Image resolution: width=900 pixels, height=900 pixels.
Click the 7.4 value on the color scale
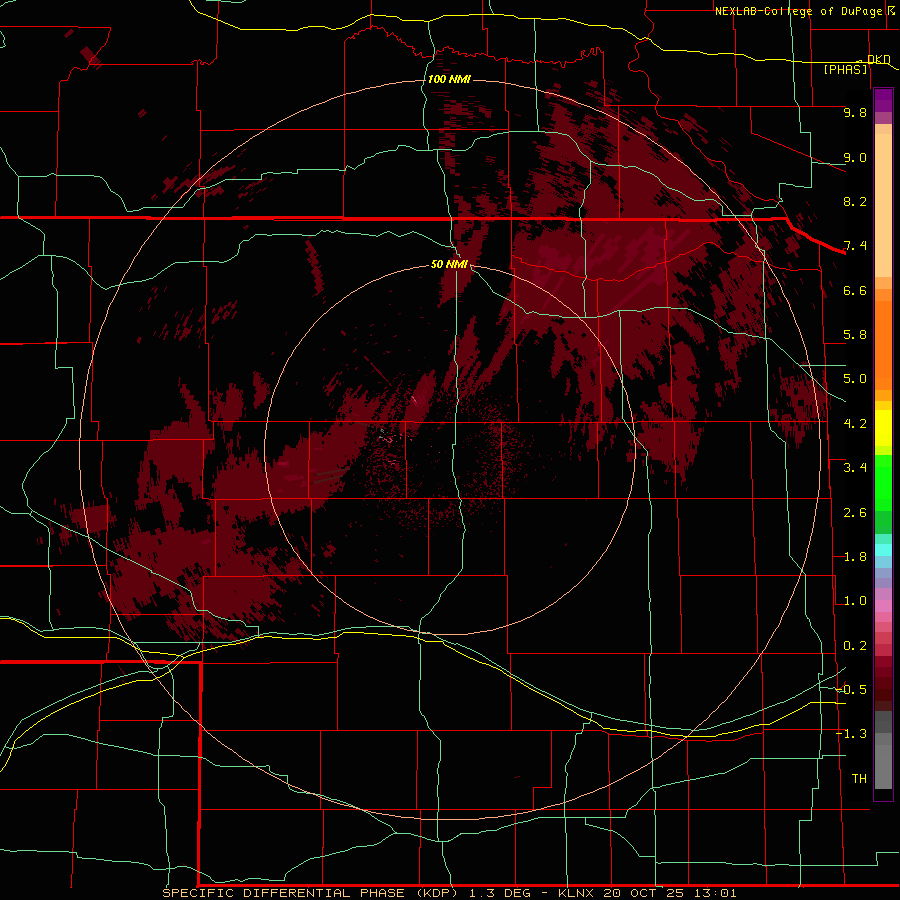[855, 246]
